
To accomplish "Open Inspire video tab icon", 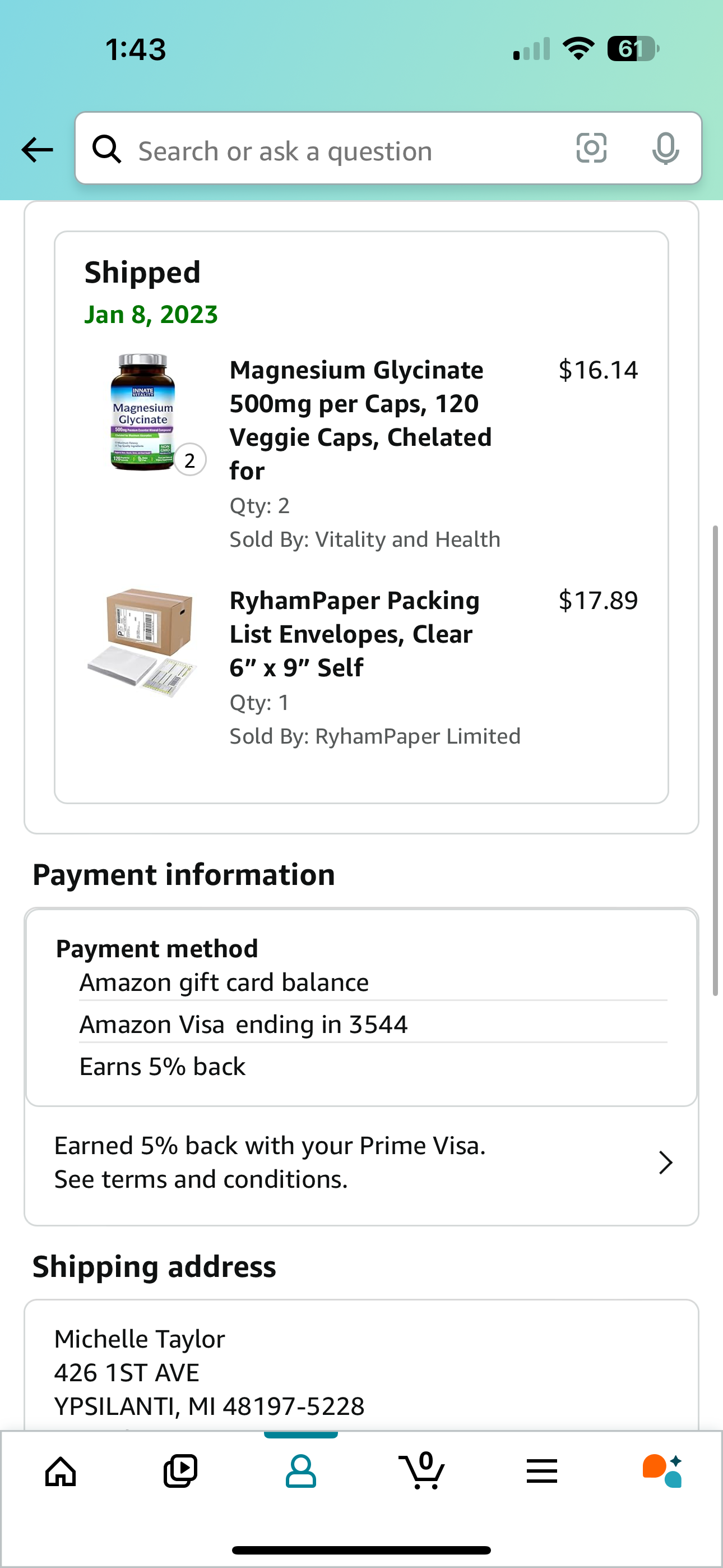I will pyautogui.click(x=180, y=1471).
